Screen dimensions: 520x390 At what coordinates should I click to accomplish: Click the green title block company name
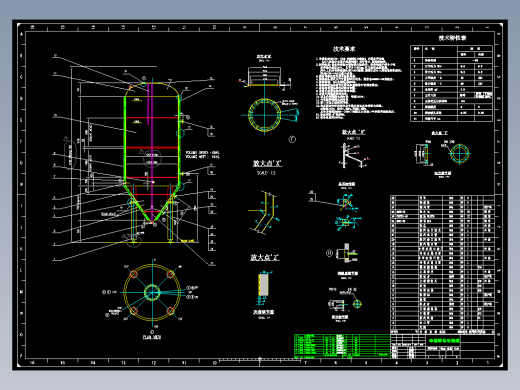pyautogui.click(x=444, y=341)
